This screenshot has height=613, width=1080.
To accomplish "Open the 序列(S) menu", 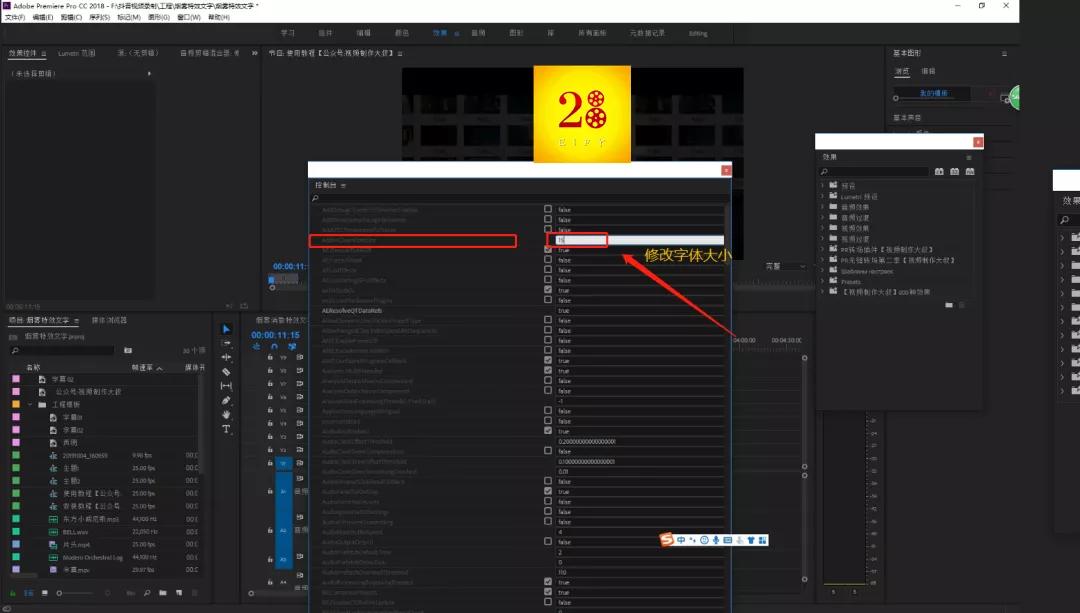I will pos(99,17).
